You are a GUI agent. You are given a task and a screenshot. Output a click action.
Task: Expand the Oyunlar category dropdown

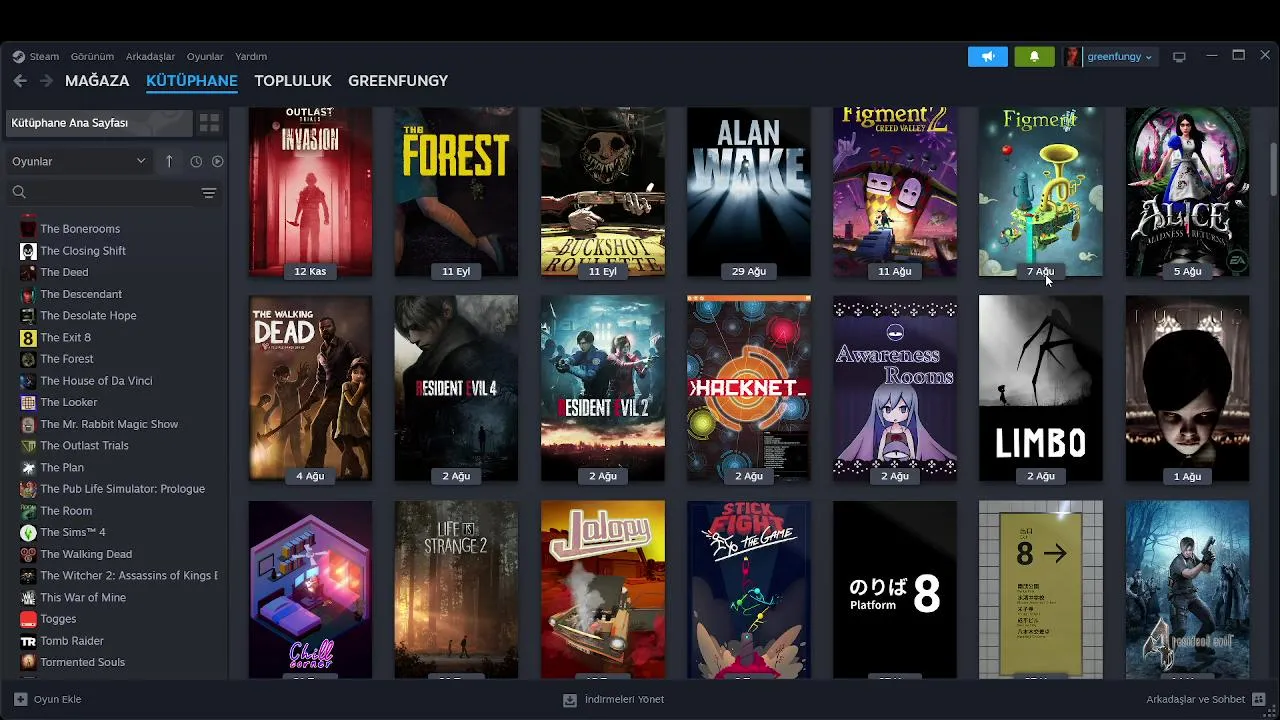(x=79, y=161)
